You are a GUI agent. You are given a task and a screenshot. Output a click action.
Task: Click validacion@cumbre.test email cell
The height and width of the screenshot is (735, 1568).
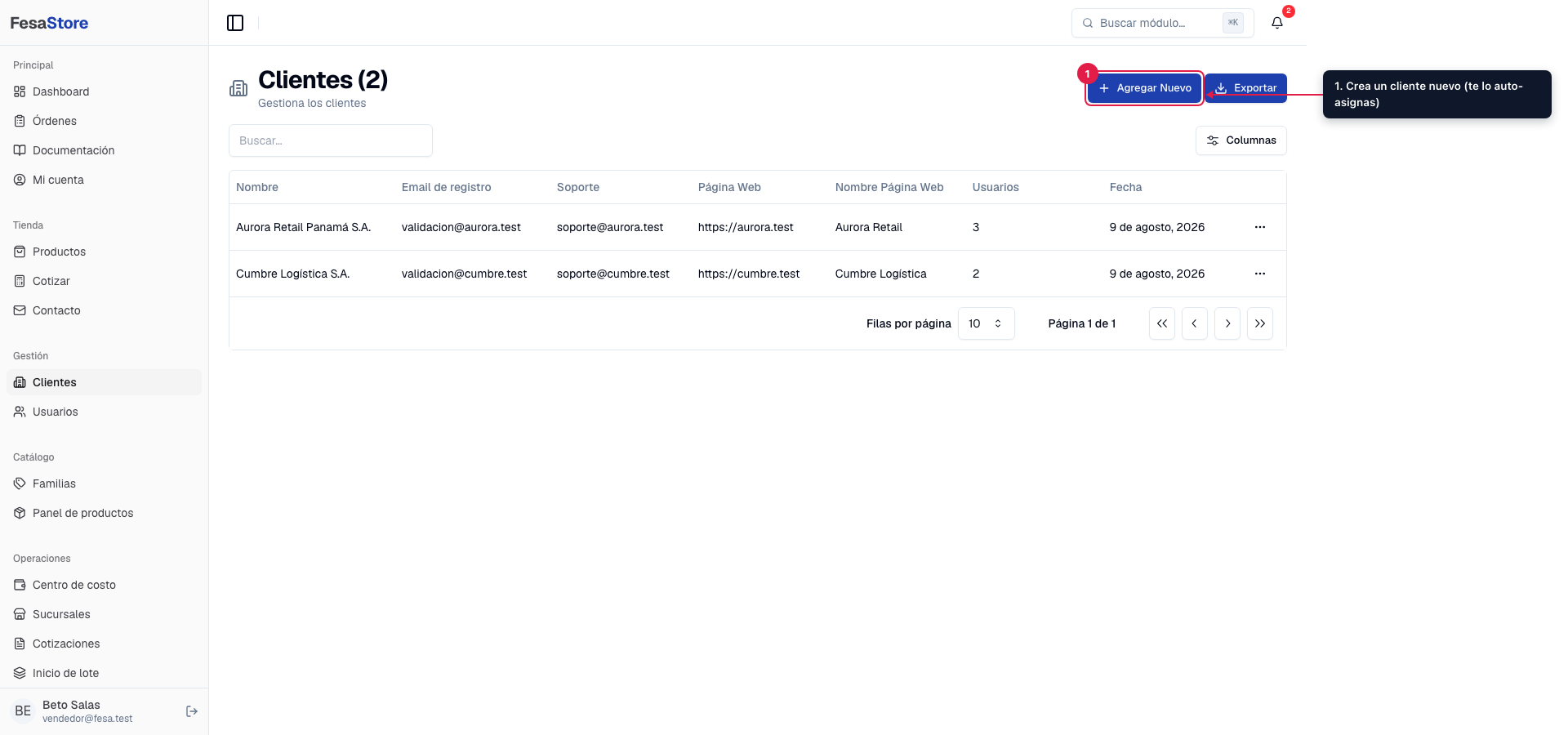pos(464,274)
